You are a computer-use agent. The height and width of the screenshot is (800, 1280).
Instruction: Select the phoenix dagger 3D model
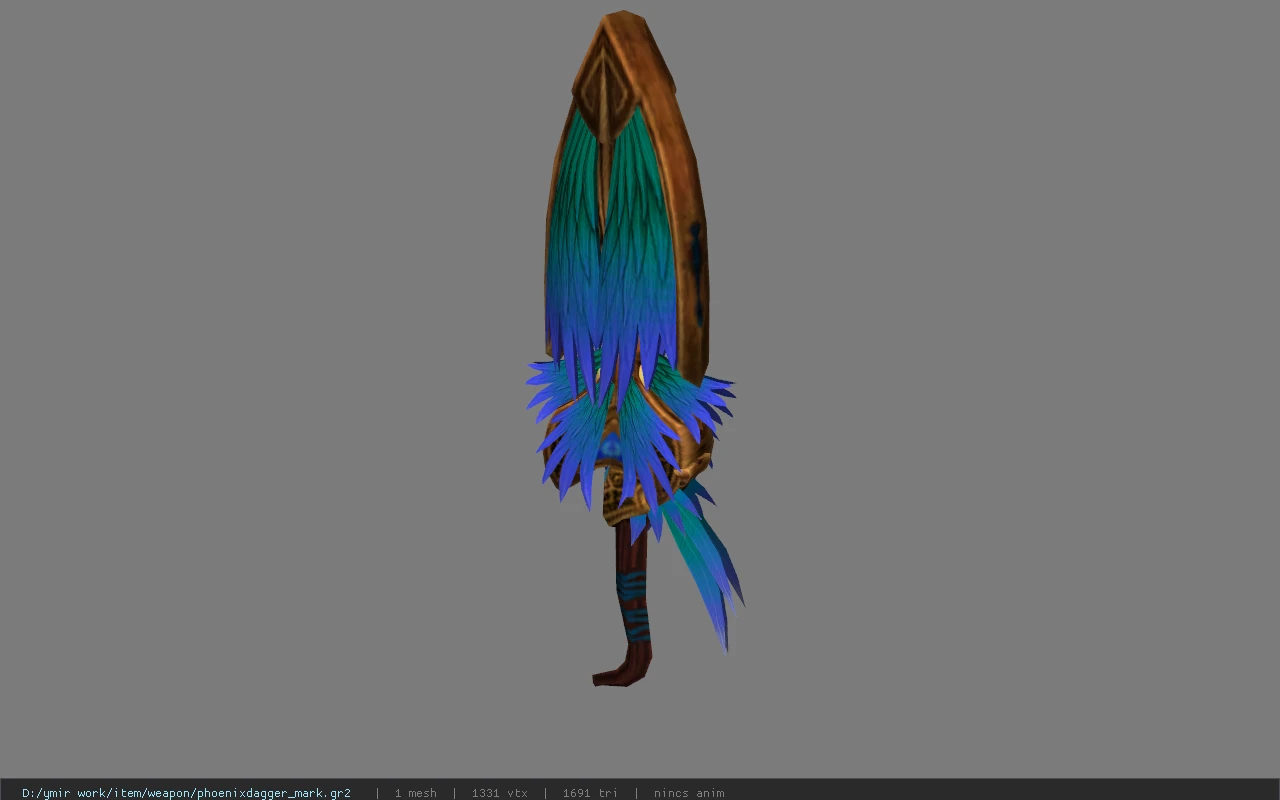(634, 348)
